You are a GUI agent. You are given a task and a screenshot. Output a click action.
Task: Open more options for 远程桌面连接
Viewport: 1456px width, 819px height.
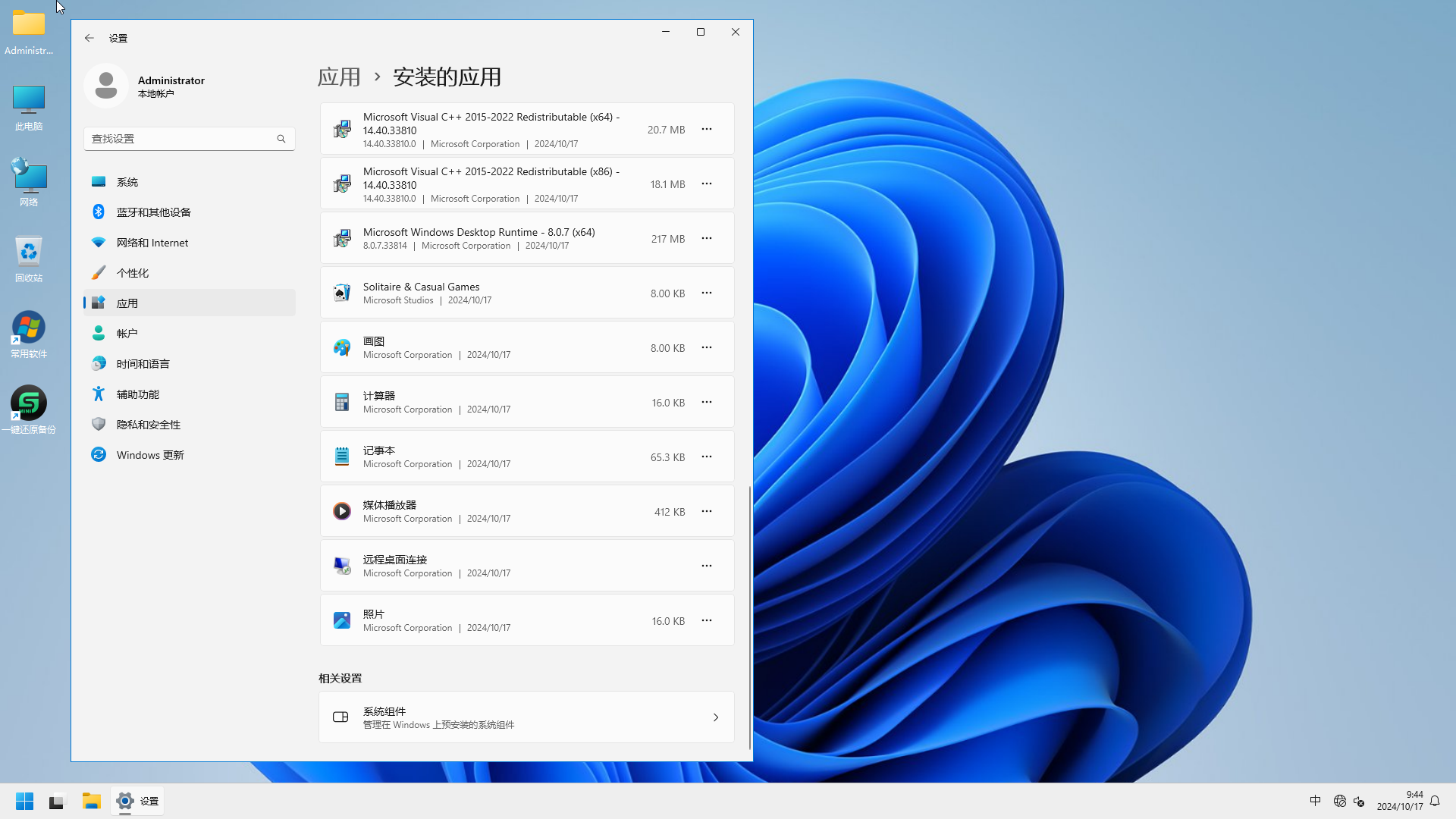[x=707, y=566]
